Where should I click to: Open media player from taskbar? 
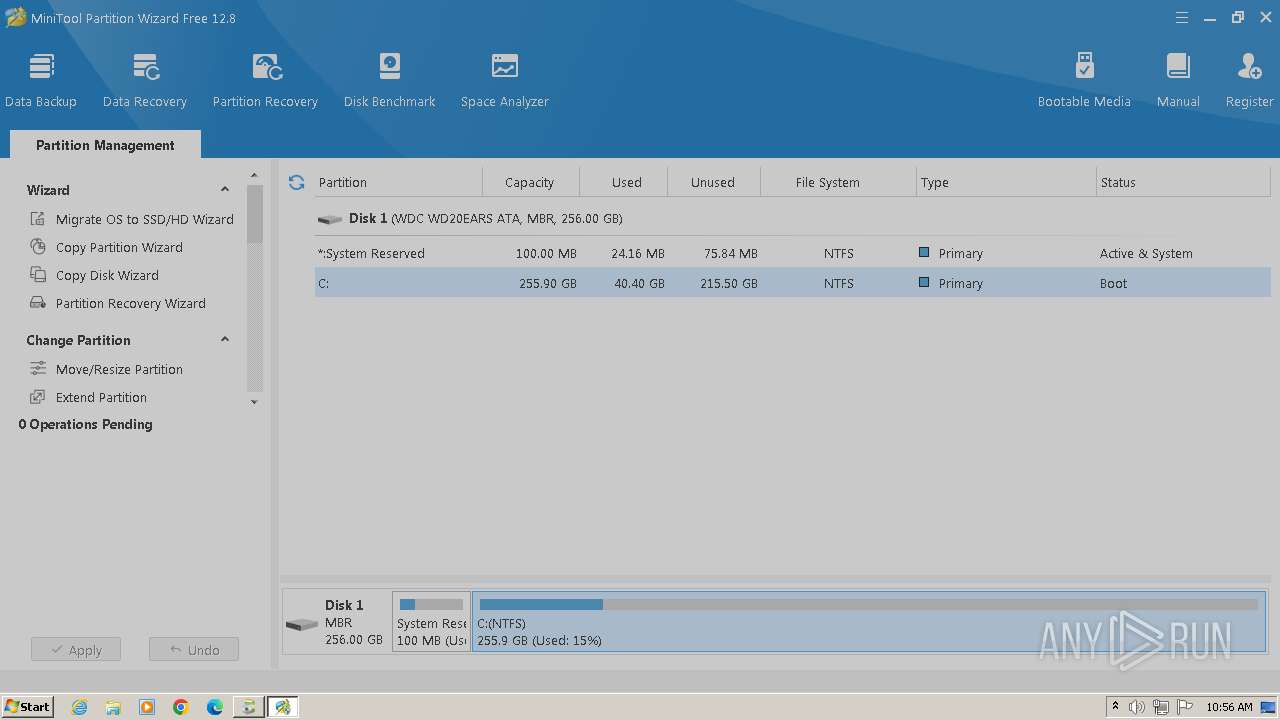click(x=147, y=707)
